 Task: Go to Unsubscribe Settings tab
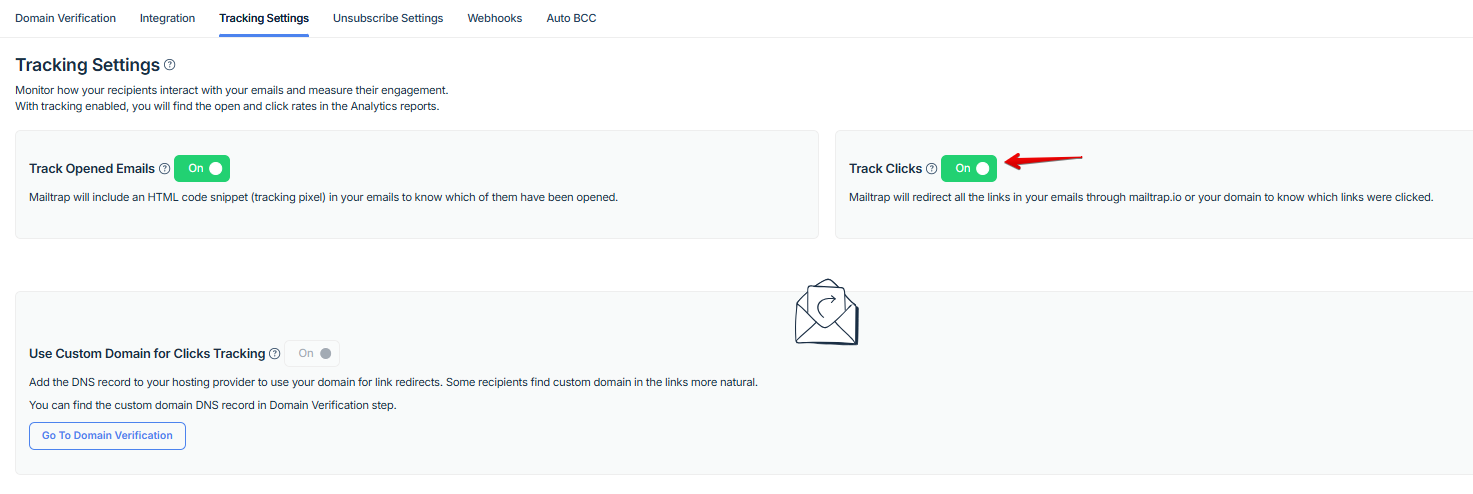(x=388, y=18)
